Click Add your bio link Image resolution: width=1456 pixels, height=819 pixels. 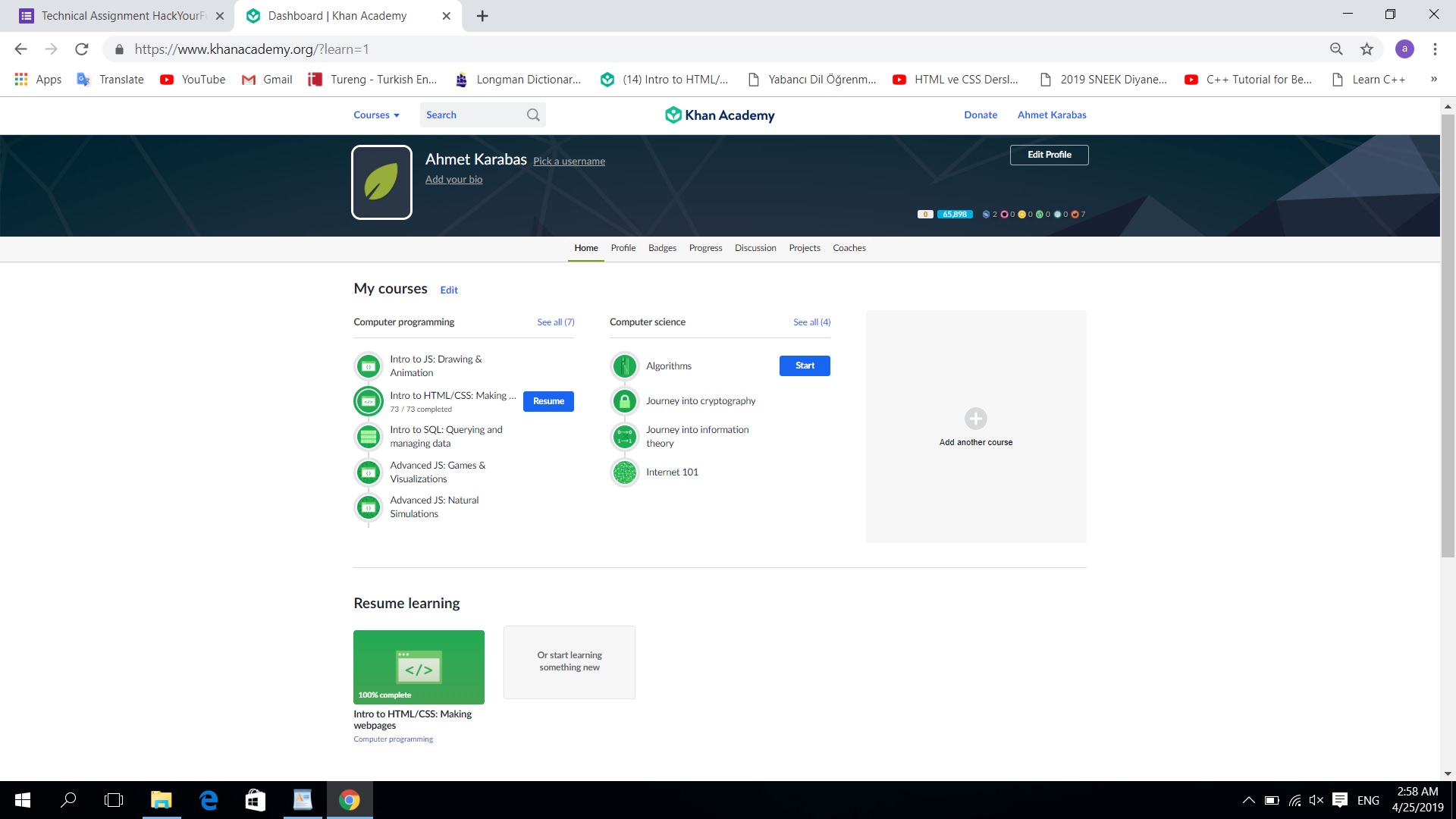click(x=453, y=180)
